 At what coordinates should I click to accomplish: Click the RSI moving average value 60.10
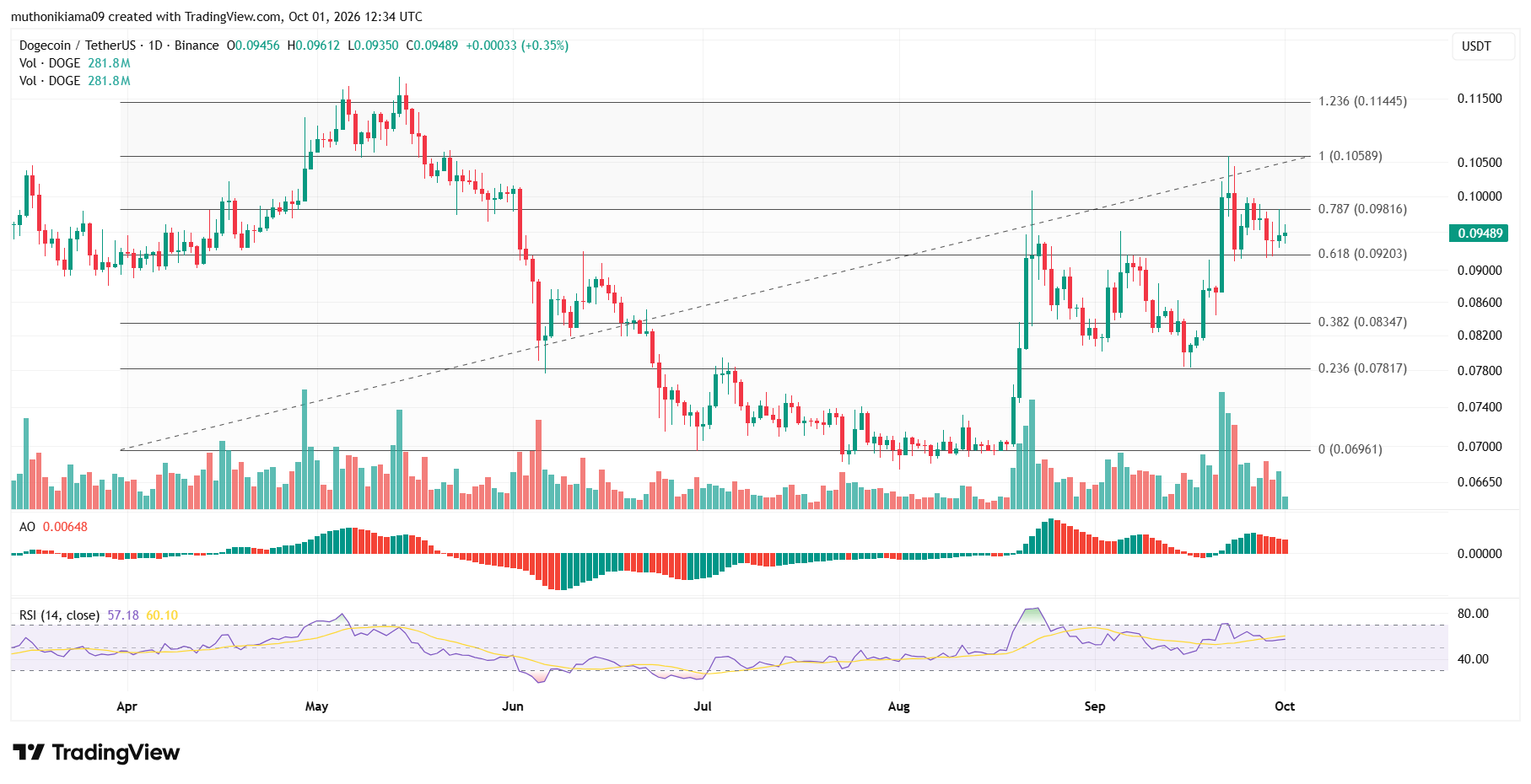(x=162, y=615)
